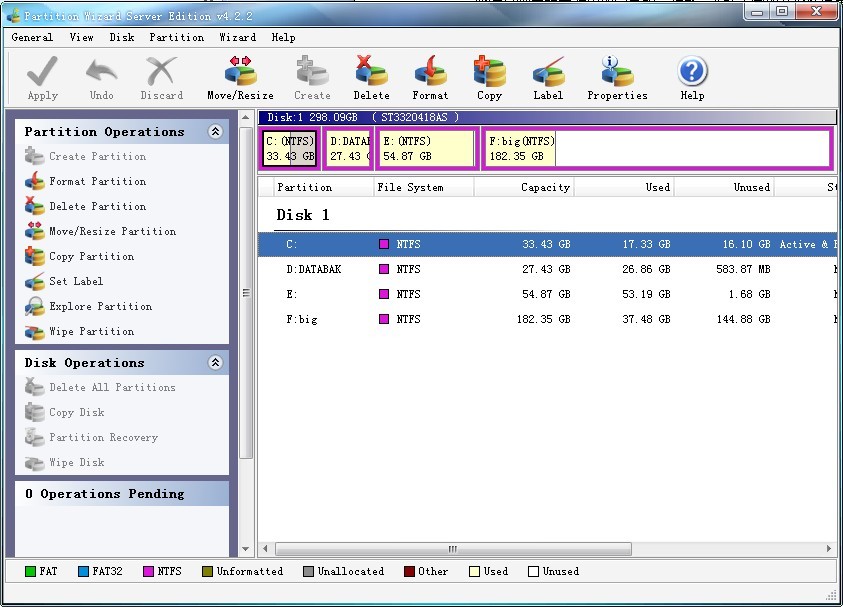Select C: partition block in disk map

pos(290,149)
